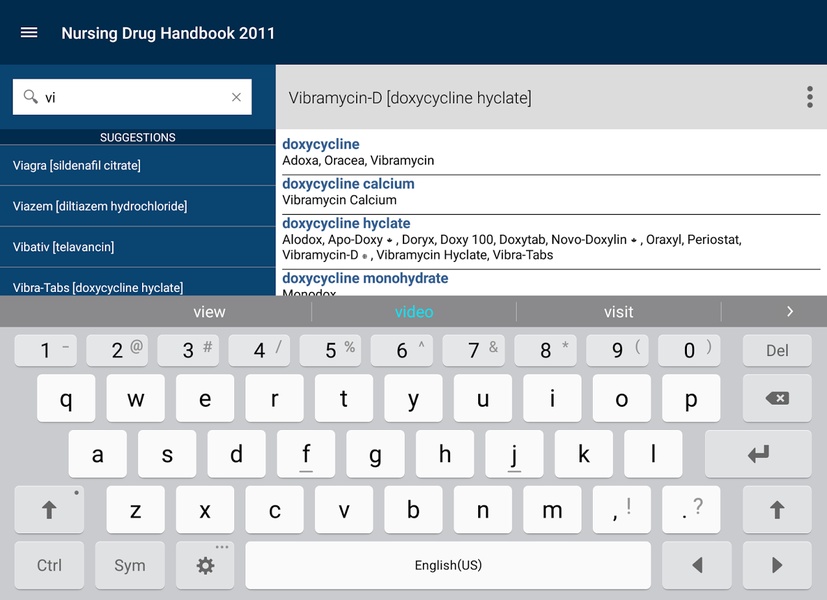Tap the left shift arrow key
Screen dimensions: 827x600
coord(49,510)
